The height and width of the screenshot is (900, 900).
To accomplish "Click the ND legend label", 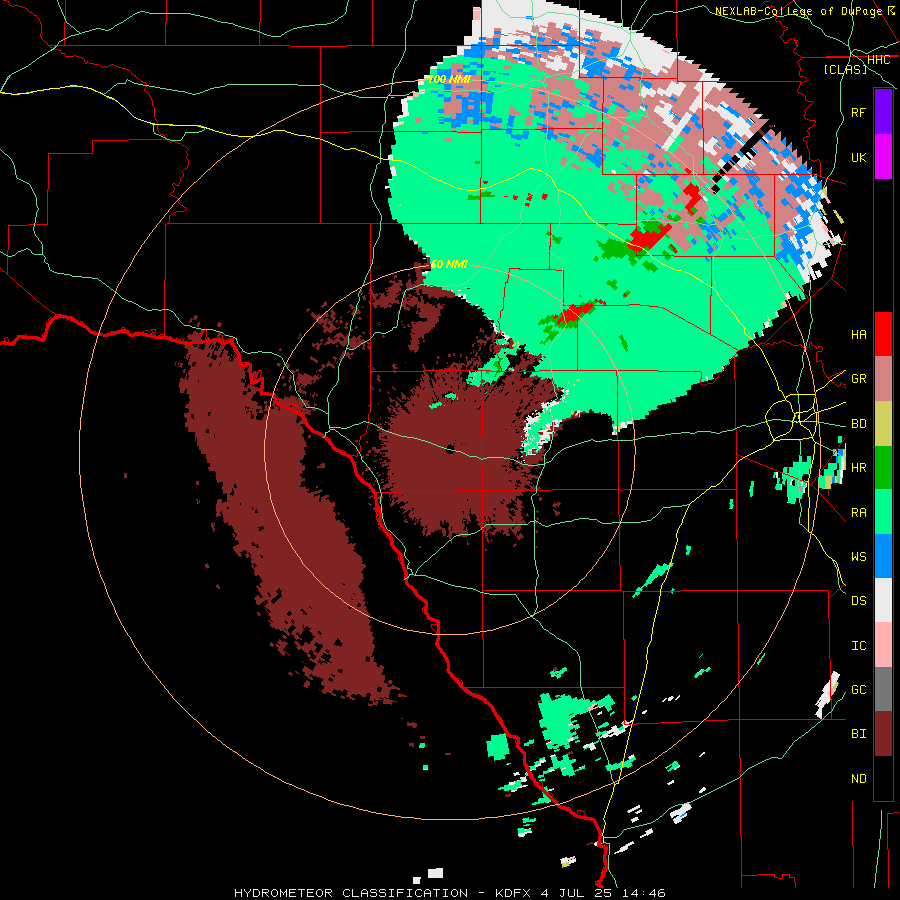I will (859, 779).
